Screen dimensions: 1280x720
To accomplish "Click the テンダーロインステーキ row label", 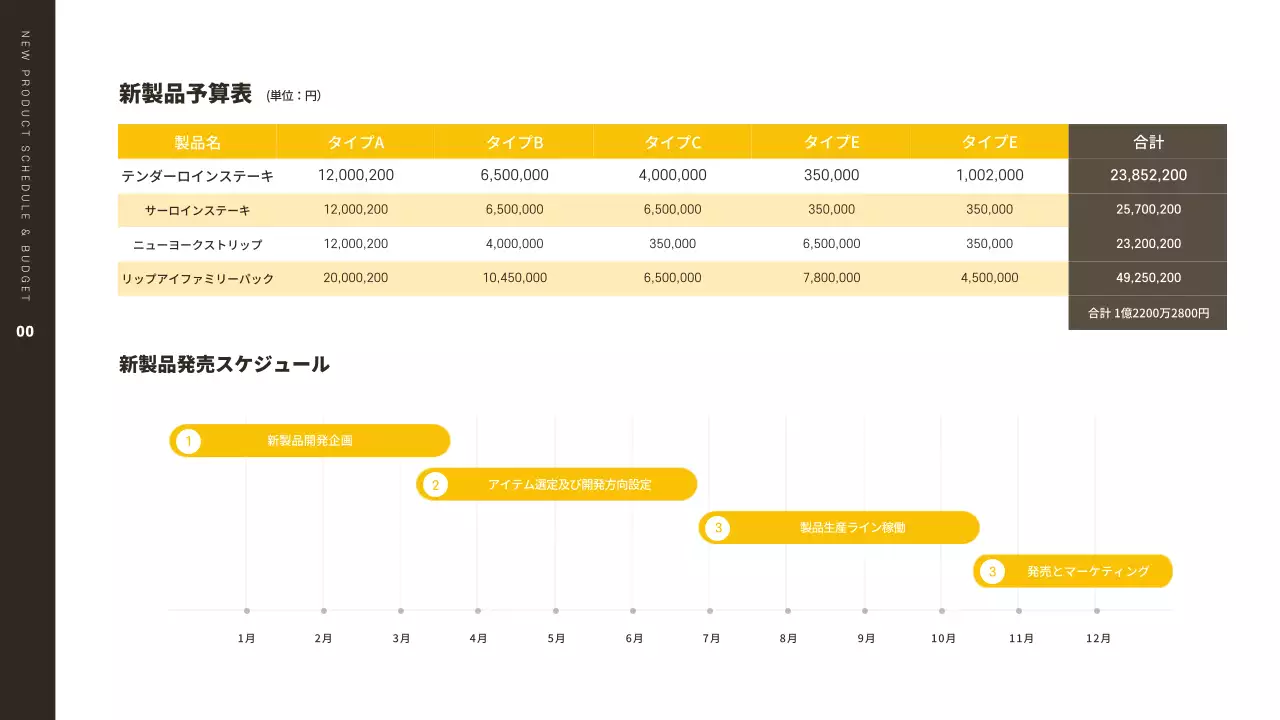I will pyautogui.click(x=197, y=176).
